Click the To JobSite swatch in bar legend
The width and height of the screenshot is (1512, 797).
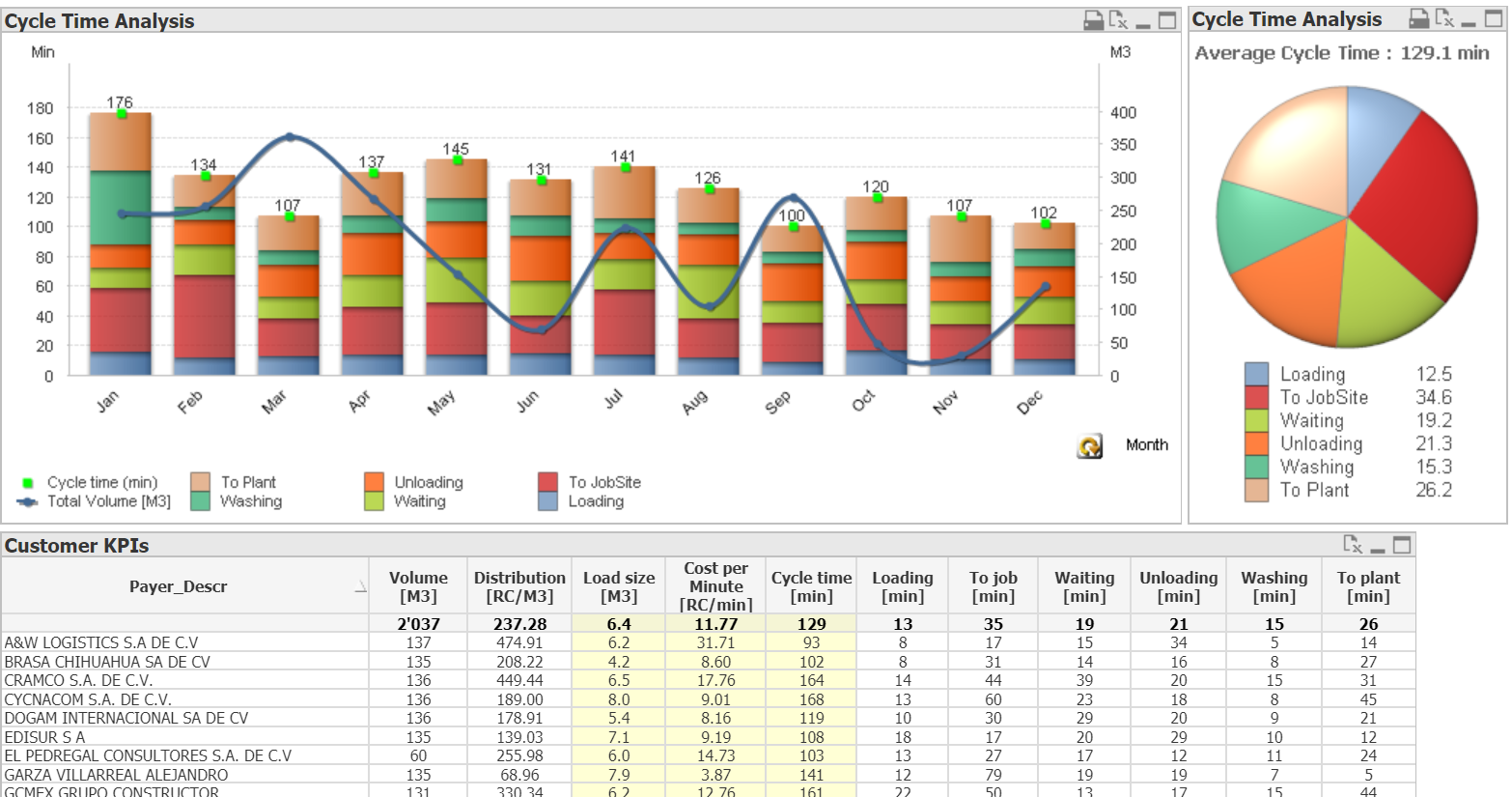[x=547, y=482]
